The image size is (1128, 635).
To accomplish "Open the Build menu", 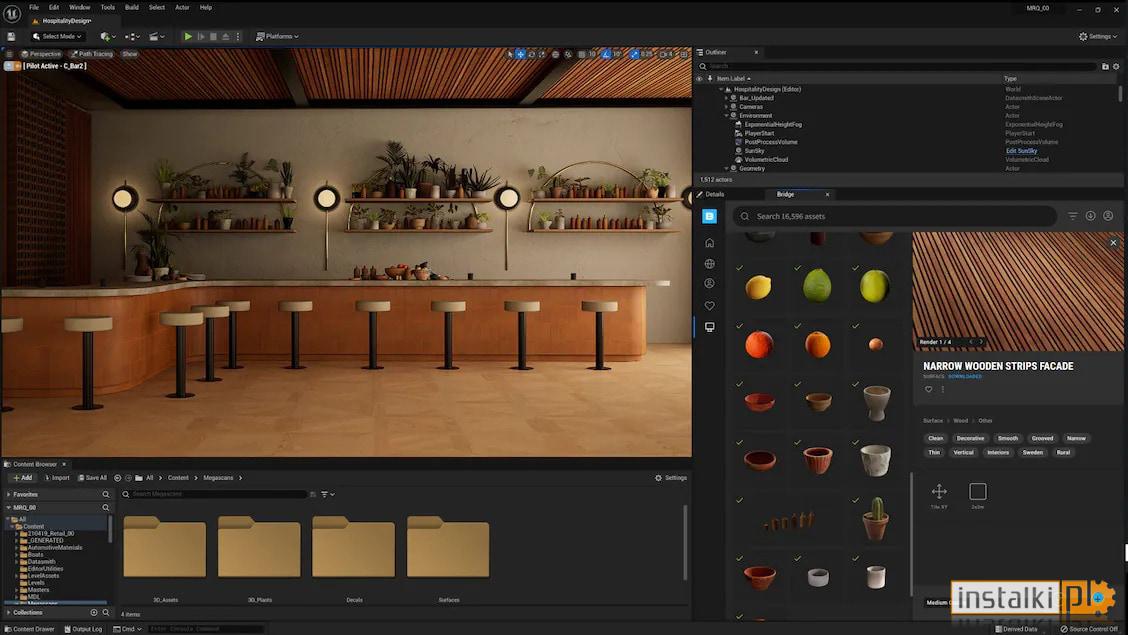I will point(132,7).
